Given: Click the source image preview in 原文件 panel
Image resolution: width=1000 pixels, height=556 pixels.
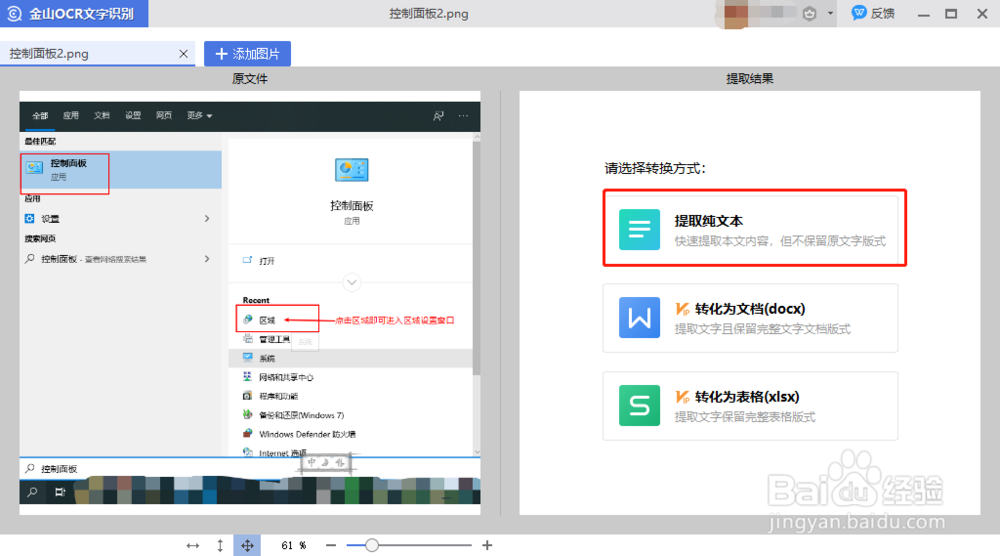Looking at the screenshot, I should (x=249, y=303).
